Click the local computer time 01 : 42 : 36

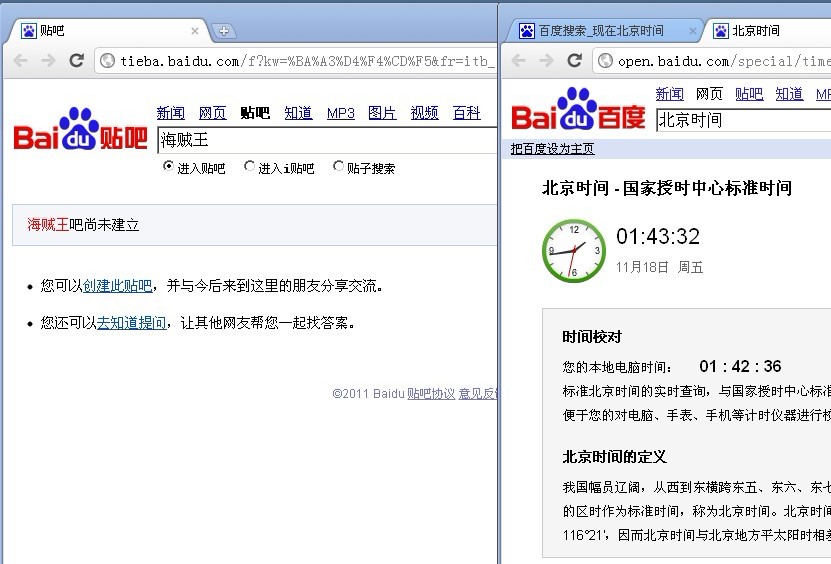(x=740, y=366)
